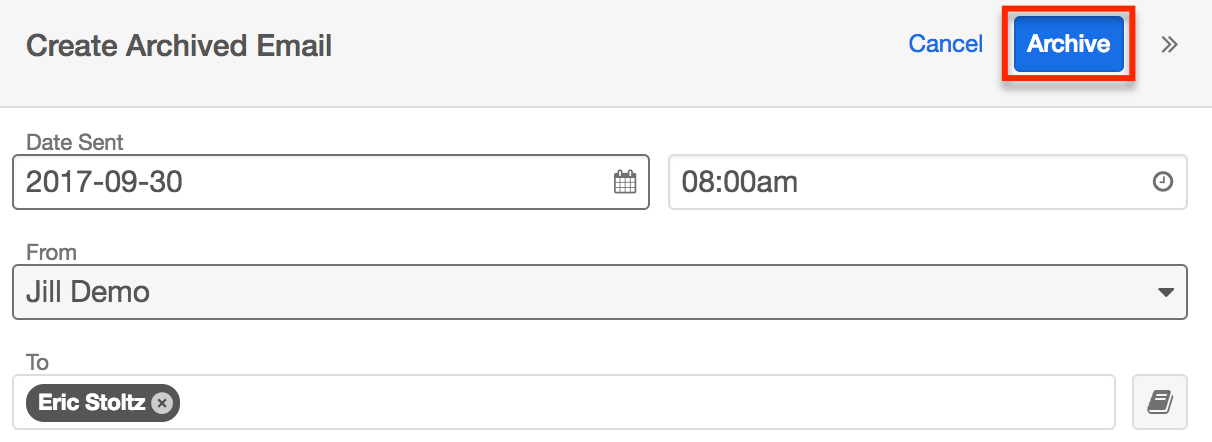Viewport: 1212px width, 442px height.
Task: Click the From field label
Action: [x=51, y=253]
